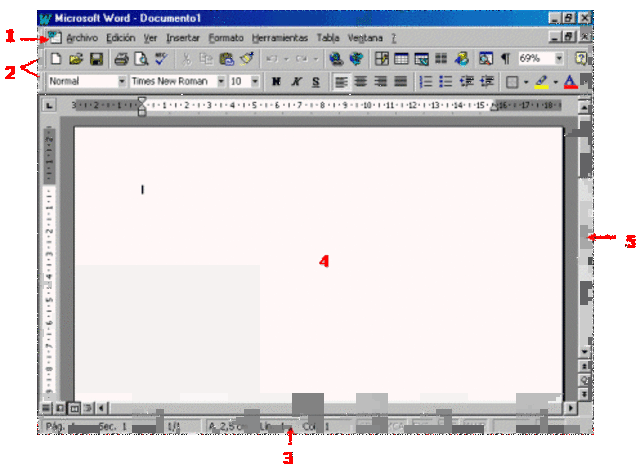Select the Format Painter brush
Image resolution: width=640 pixels, height=469 pixels.
pos(247,59)
